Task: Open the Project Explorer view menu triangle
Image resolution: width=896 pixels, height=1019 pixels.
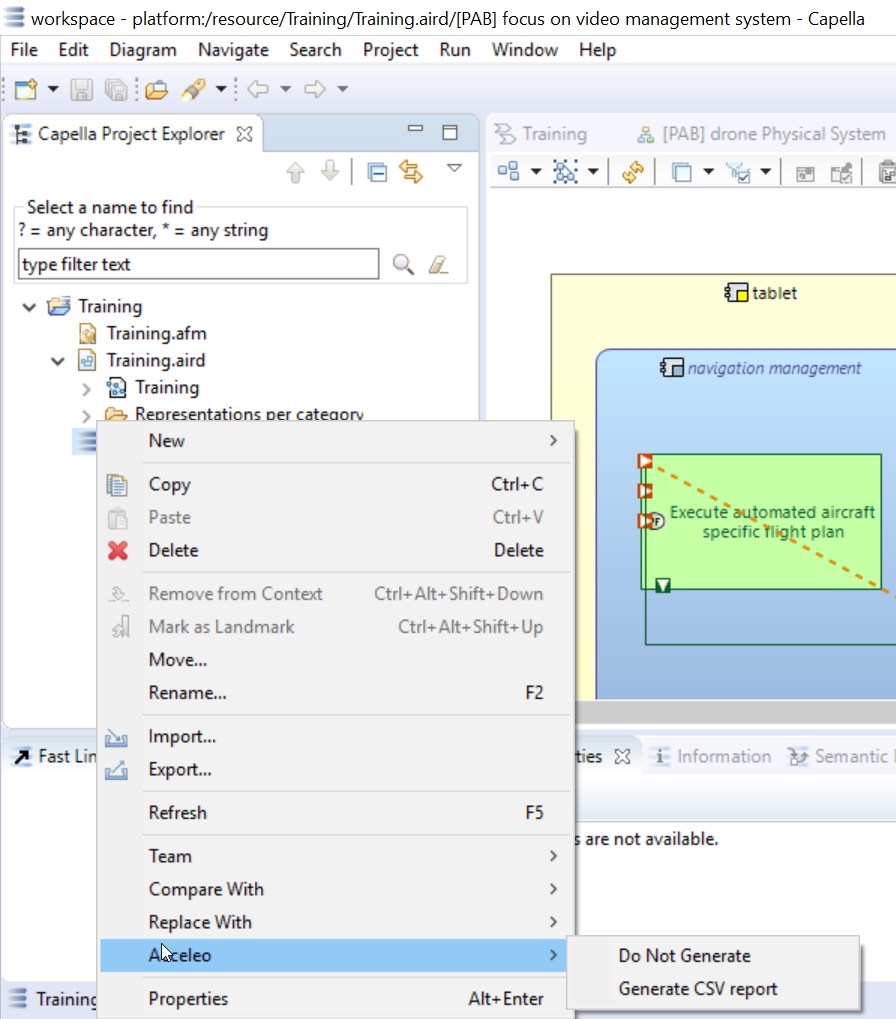Action: (x=454, y=168)
